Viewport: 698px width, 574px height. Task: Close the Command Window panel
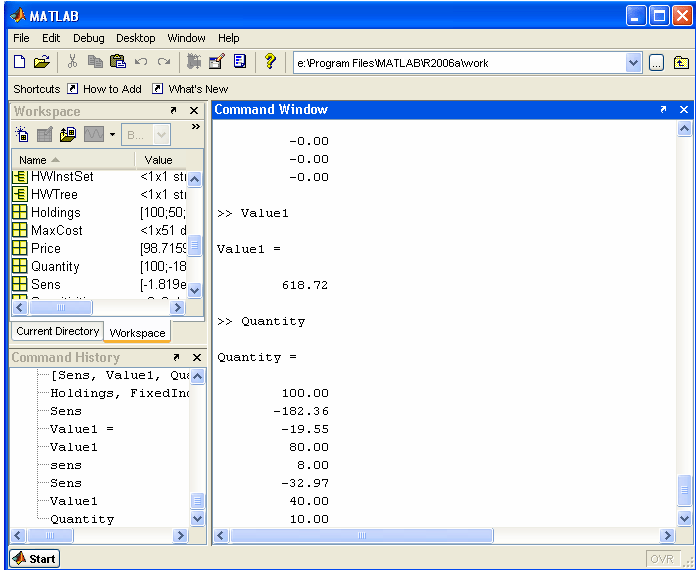(684, 110)
